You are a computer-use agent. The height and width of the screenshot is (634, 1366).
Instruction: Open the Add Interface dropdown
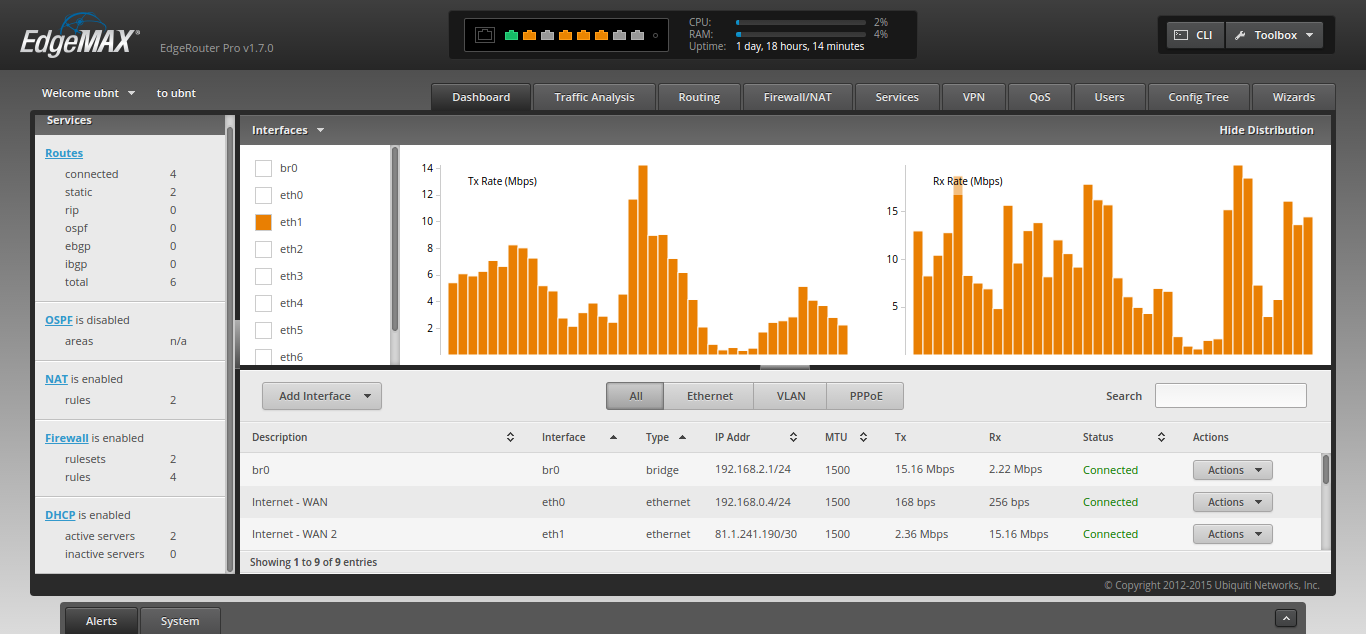(x=321, y=396)
